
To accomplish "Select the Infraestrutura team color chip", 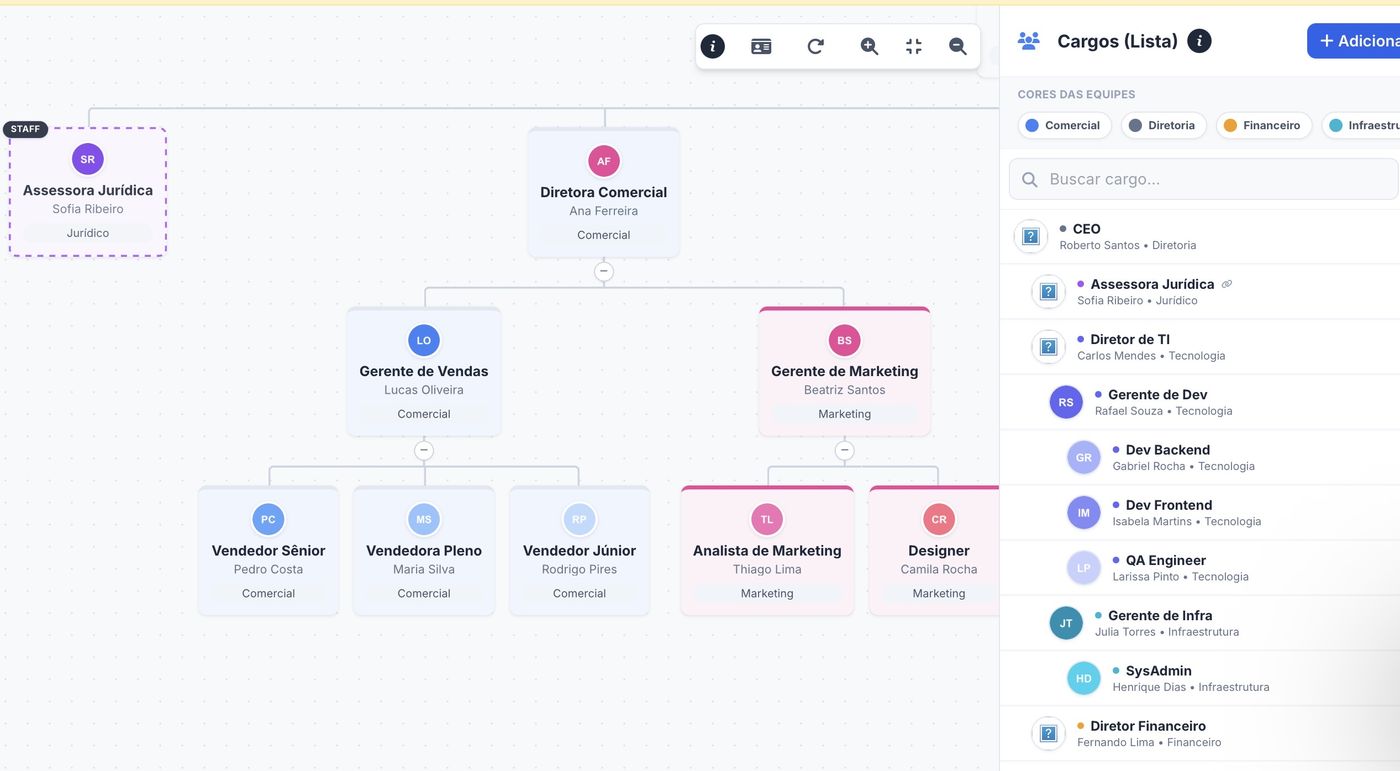I will pos(1361,125).
